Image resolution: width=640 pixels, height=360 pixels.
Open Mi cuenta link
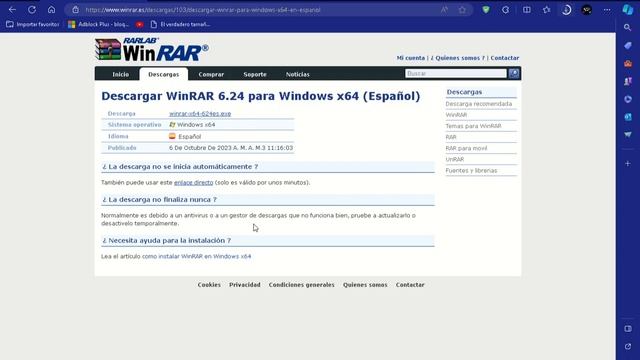coord(411,58)
